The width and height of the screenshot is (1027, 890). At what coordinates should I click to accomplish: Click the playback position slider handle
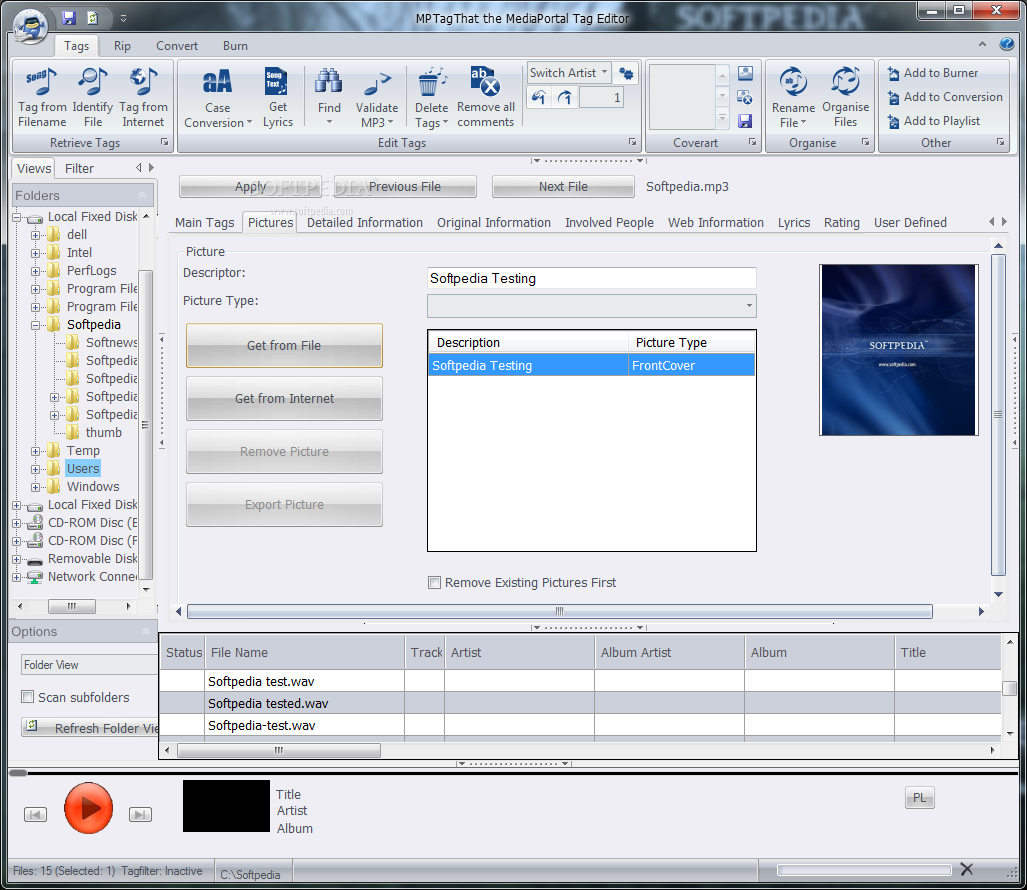point(18,773)
